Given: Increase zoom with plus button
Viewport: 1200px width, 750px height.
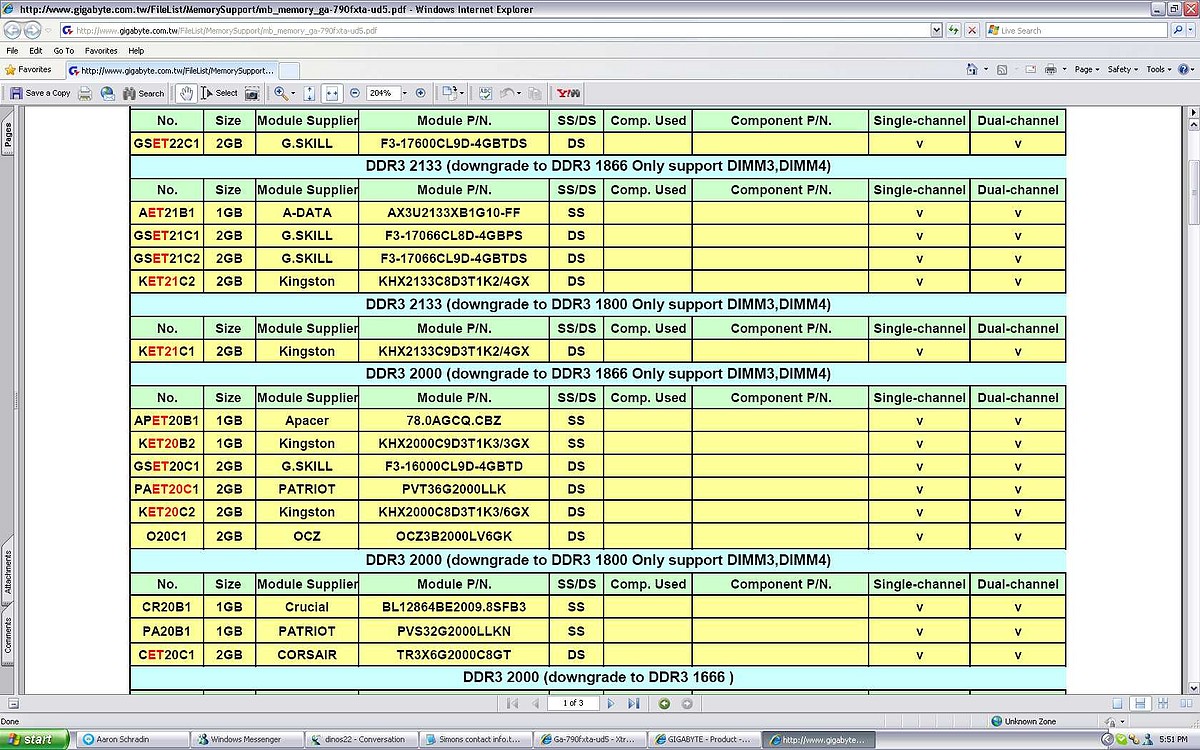Looking at the screenshot, I should coord(420,93).
